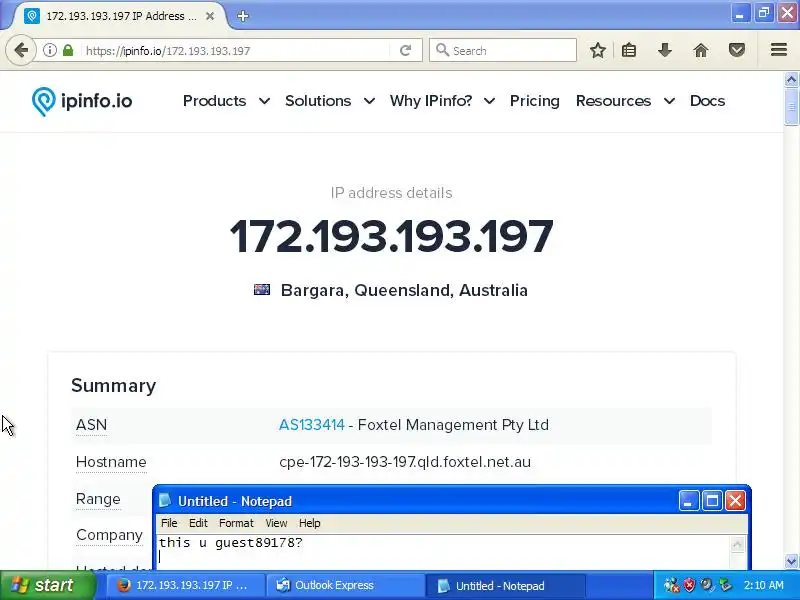Viewport: 800px width, 600px height.
Task: Open Notepad Edit menu
Action: 198,523
